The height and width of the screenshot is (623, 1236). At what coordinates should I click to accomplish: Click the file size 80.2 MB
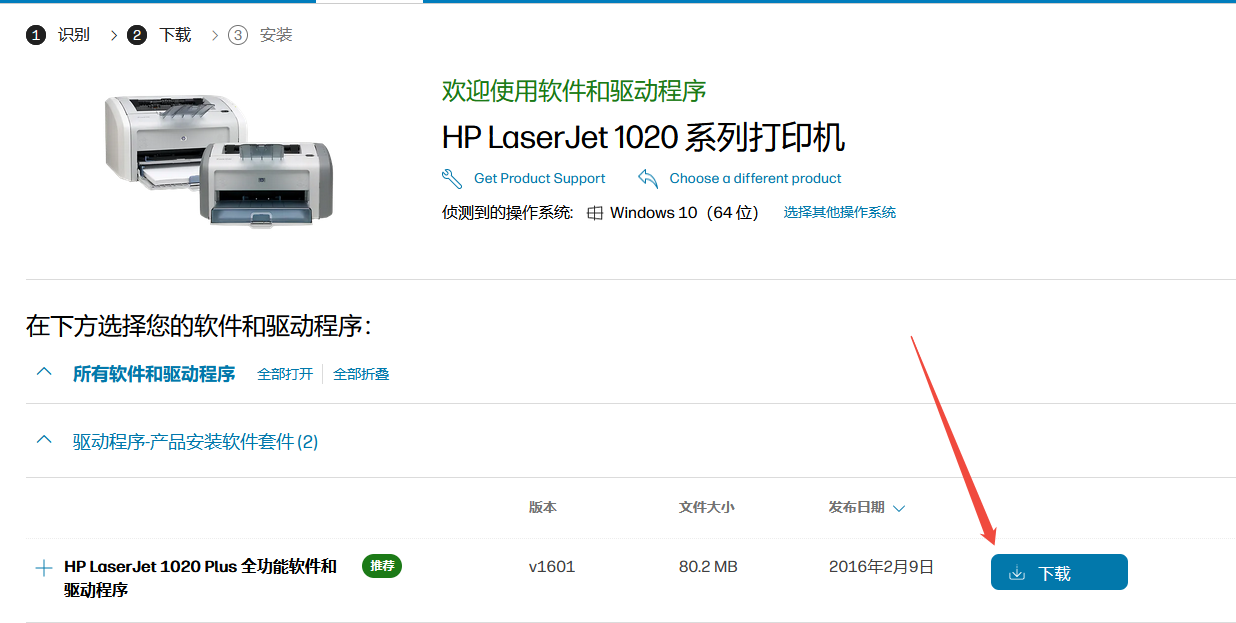(x=708, y=567)
